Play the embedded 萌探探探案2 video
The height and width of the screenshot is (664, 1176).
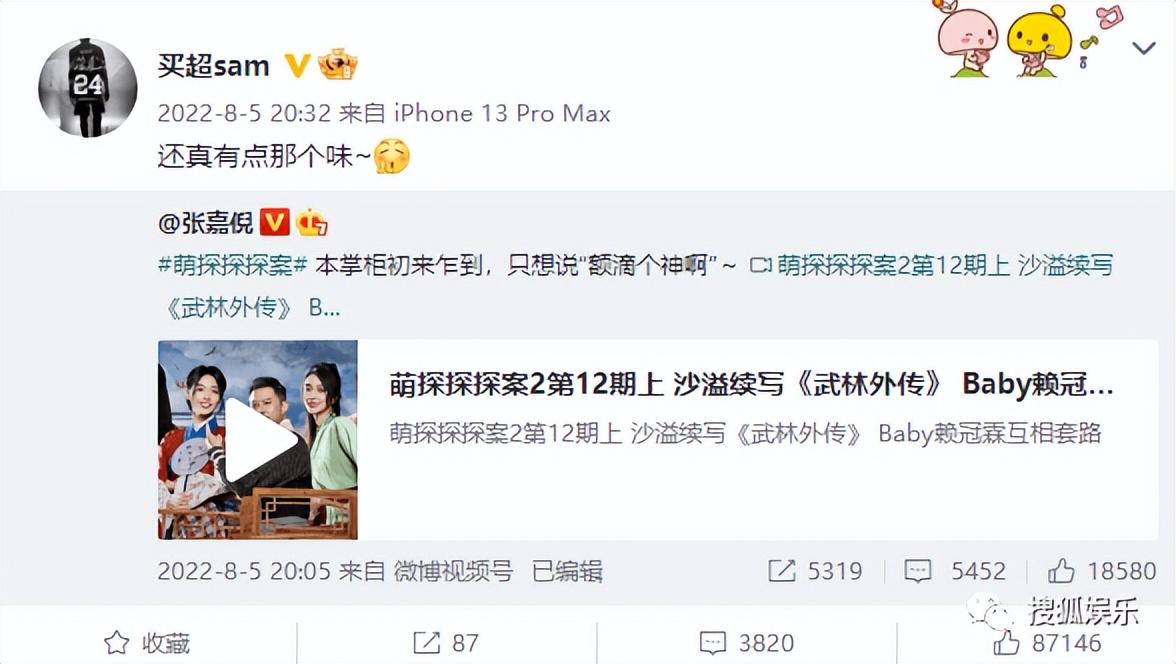click(x=258, y=440)
